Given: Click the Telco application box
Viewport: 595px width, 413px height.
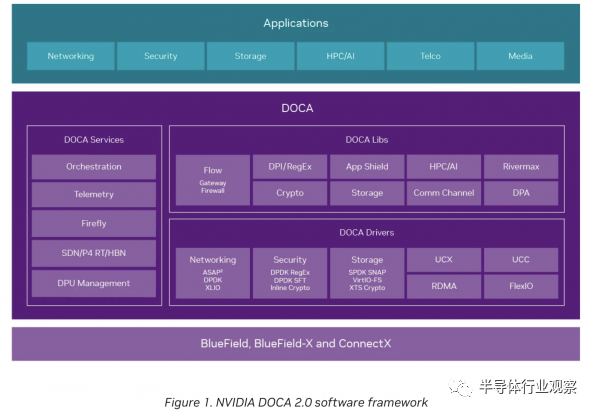Looking at the screenshot, I should [430, 56].
